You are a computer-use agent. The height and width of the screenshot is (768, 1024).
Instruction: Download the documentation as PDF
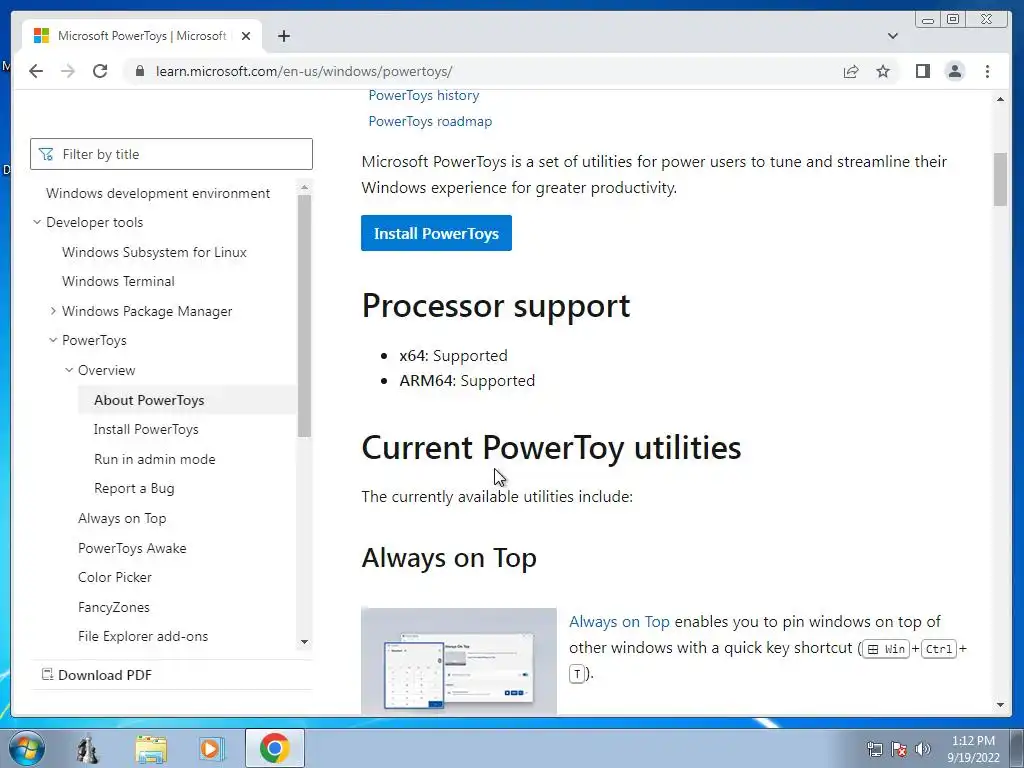(x=97, y=675)
